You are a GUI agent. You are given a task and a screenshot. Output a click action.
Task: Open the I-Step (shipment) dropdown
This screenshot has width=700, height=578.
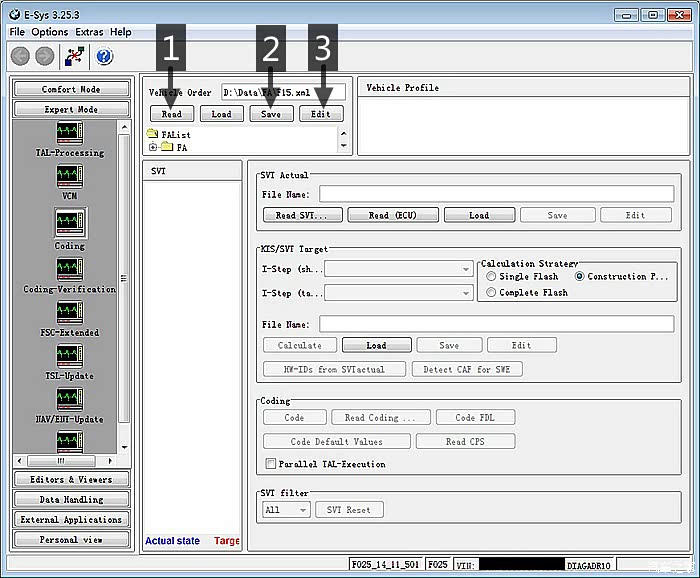point(466,269)
